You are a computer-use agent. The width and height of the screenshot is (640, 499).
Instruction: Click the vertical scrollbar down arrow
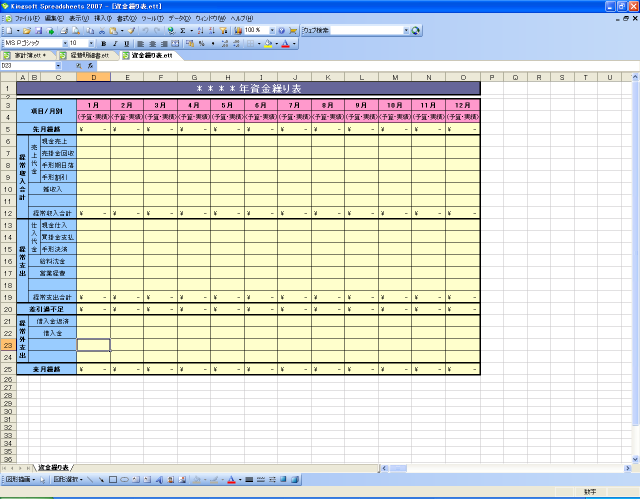635,459
